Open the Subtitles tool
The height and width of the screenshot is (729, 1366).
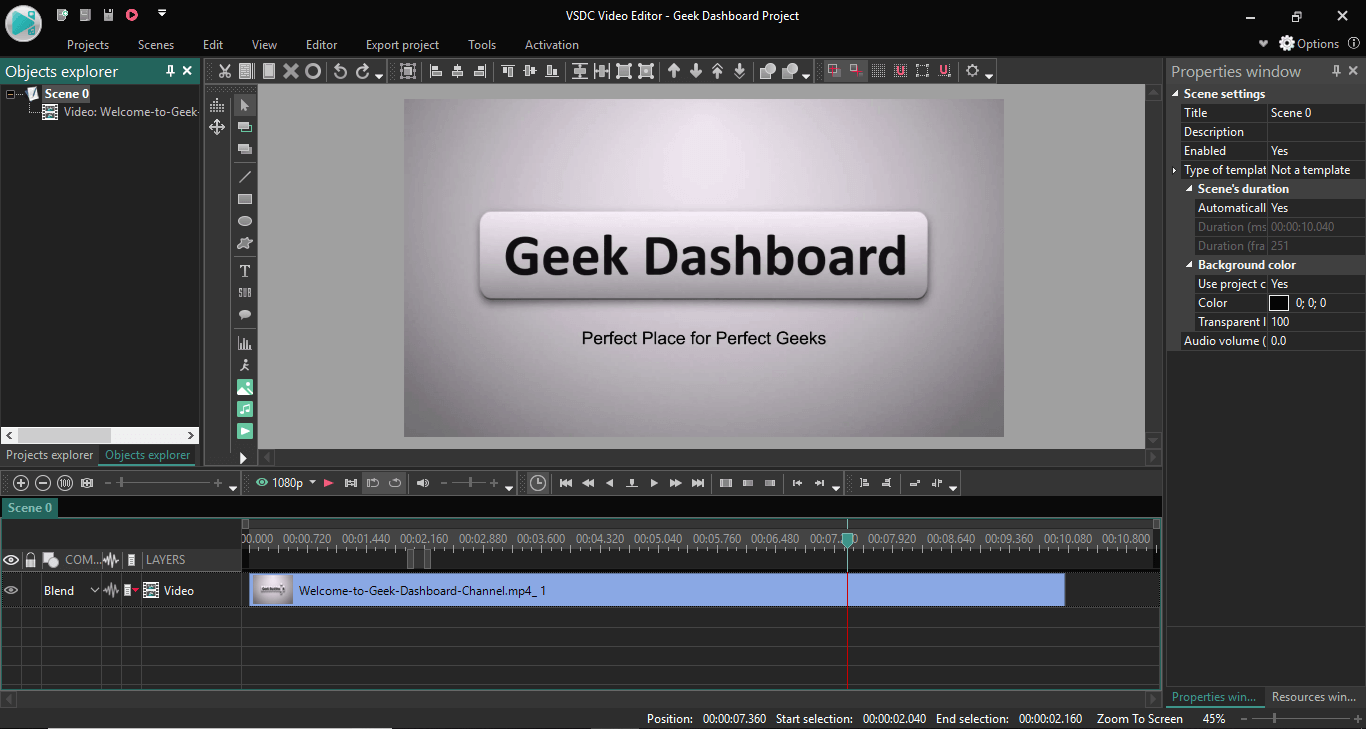tap(244, 293)
